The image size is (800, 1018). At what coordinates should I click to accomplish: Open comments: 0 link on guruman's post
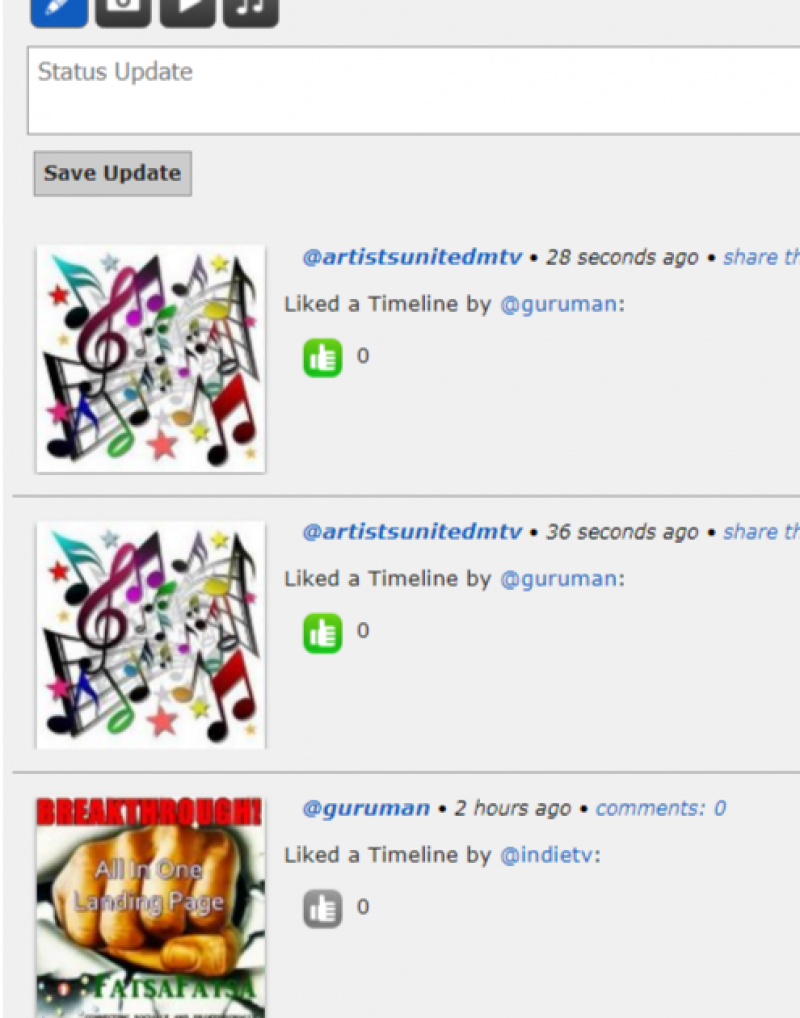coord(660,808)
